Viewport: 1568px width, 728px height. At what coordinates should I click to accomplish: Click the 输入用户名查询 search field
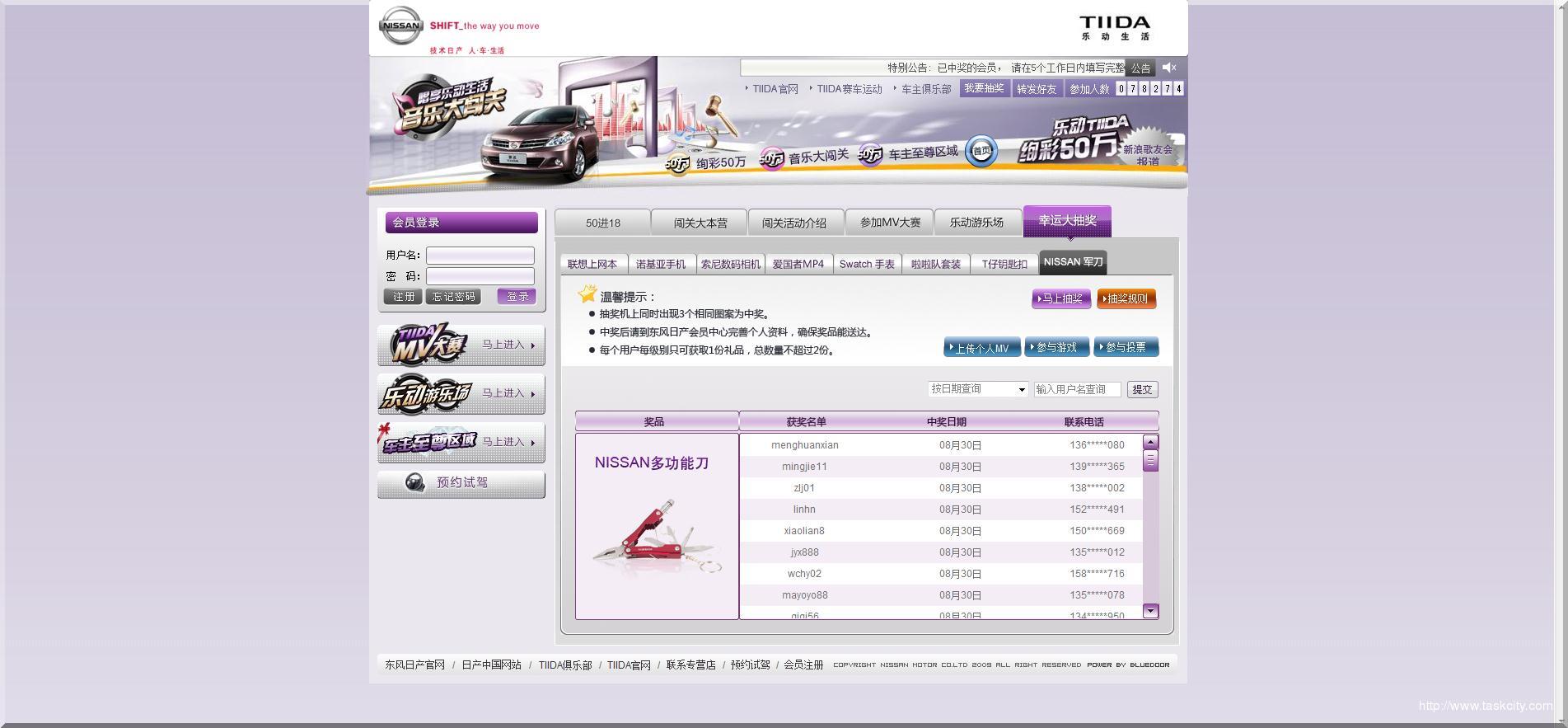1078,389
